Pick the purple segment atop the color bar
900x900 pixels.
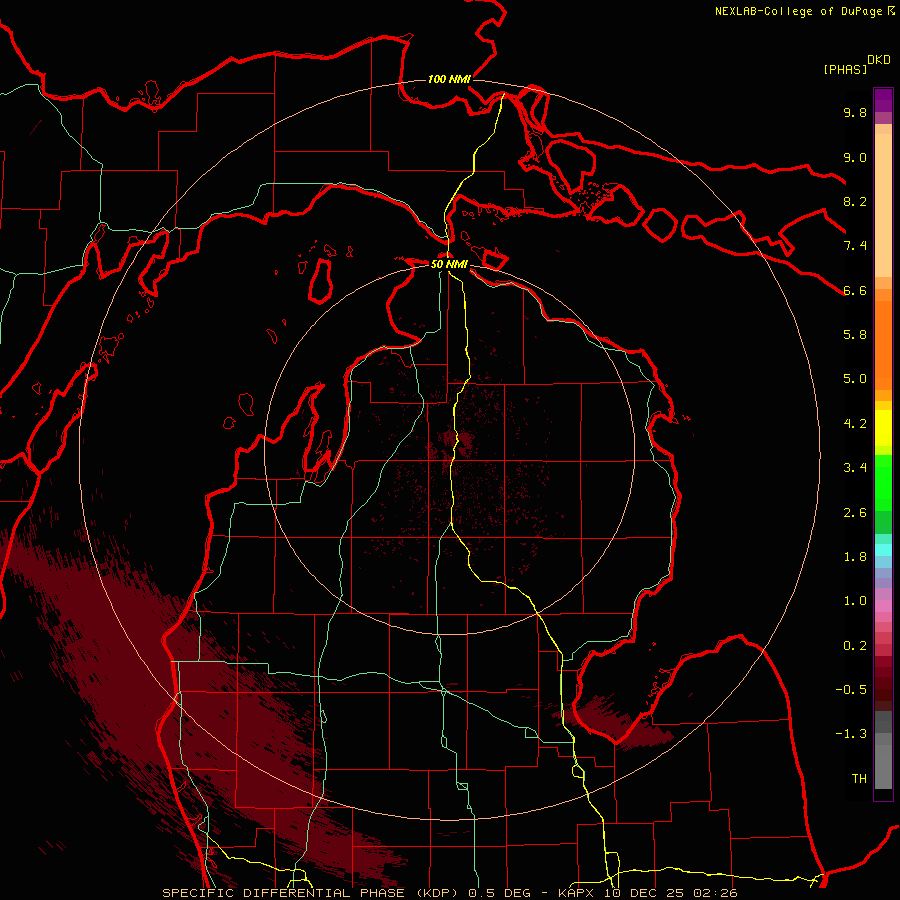tap(883, 100)
